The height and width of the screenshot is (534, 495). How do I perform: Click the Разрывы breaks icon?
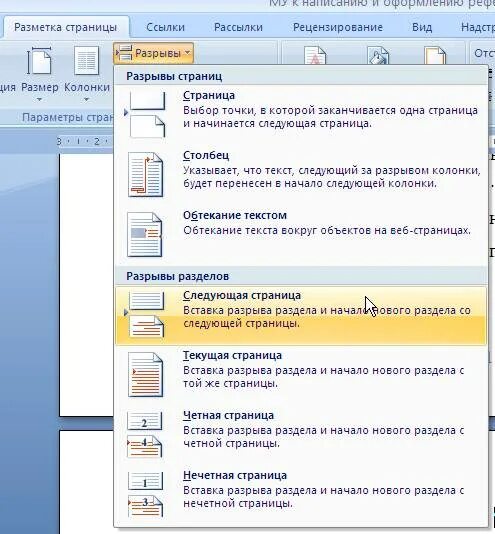click(124, 53)
